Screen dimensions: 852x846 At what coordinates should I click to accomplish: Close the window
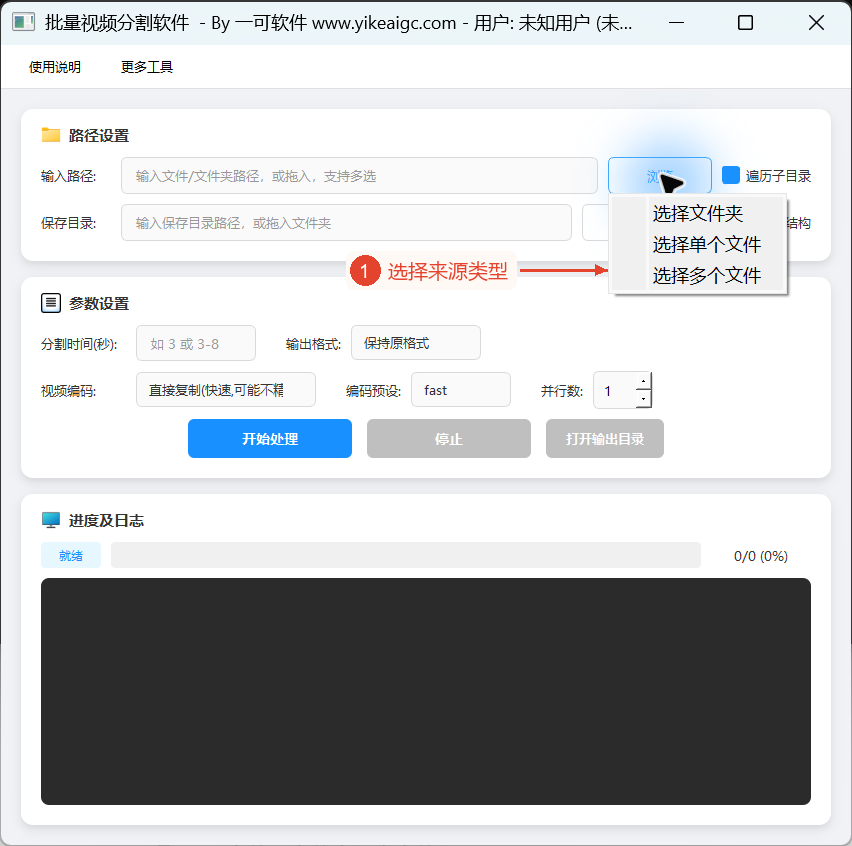point(816,23)
